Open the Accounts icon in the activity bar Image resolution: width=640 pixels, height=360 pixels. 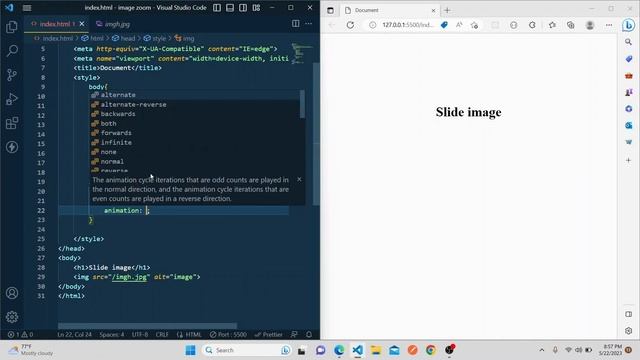click(x=12, y=293)
